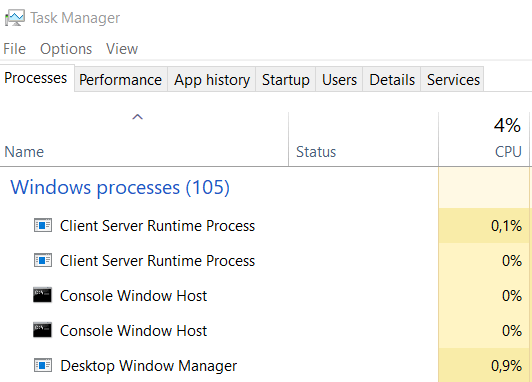Screen dimensions: 532x382
Task: Open the File menu
Action: coord(15,49)
